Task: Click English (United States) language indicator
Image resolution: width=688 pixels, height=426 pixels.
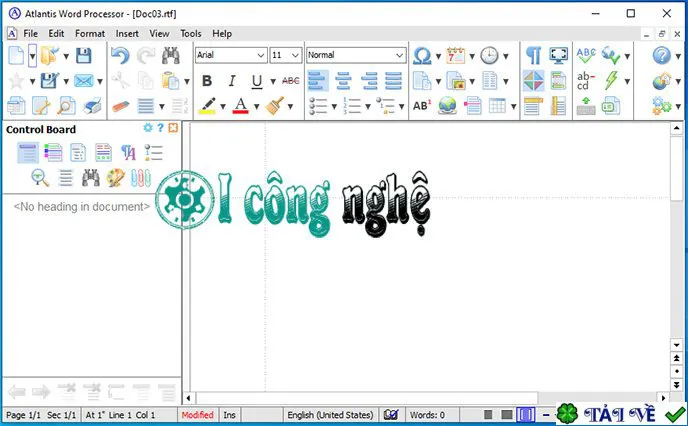Action: pyautogui.click(x=330, y=415)
